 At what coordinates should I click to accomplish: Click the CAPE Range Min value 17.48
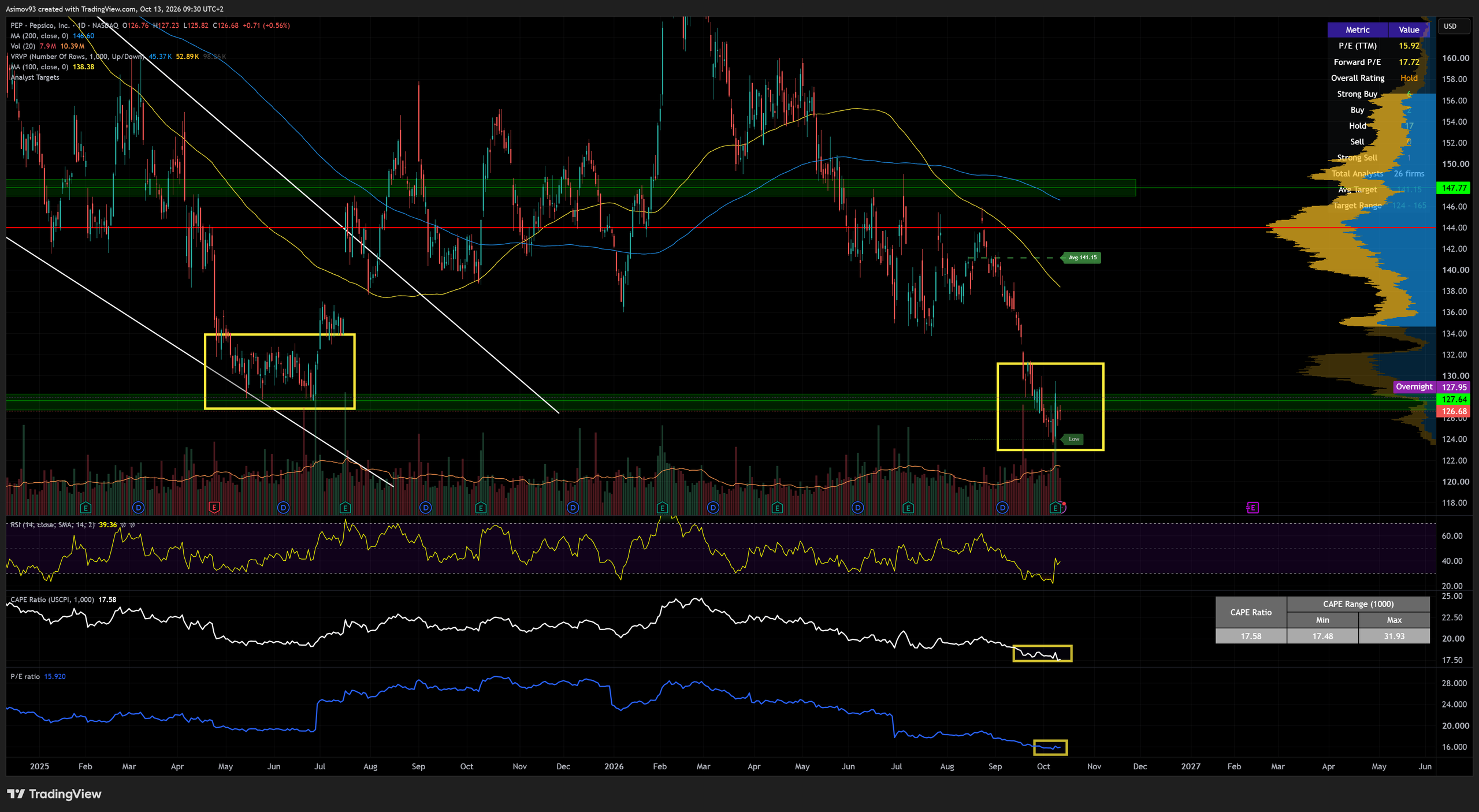tap(1322, 636)
